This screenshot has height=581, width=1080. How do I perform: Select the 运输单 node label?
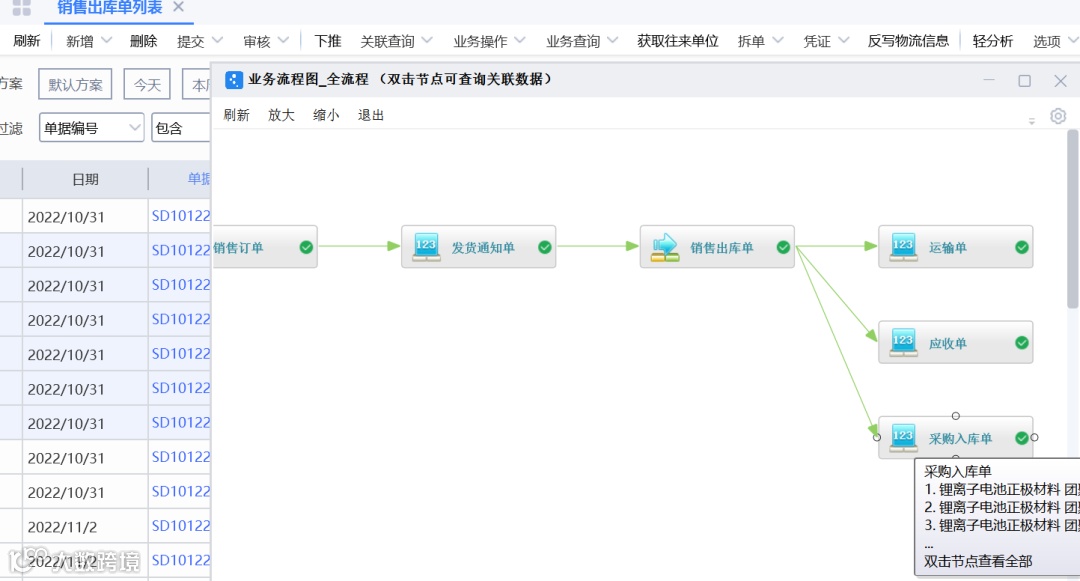(948, 248)
